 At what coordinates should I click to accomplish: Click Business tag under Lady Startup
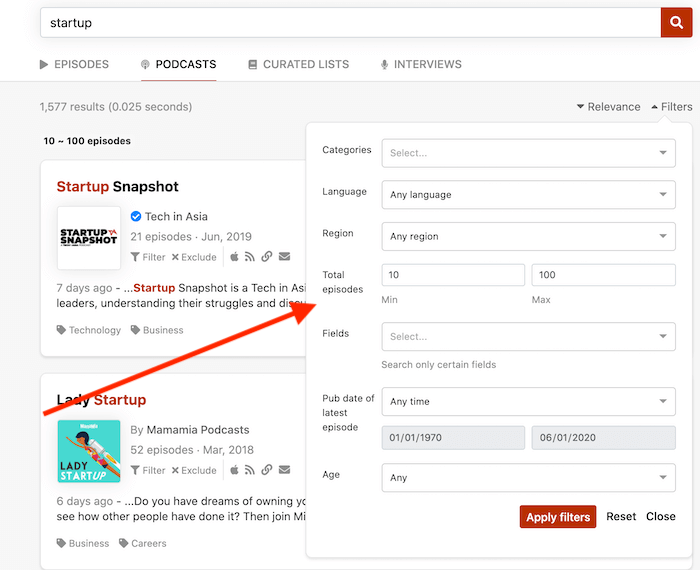coord(83,543)
